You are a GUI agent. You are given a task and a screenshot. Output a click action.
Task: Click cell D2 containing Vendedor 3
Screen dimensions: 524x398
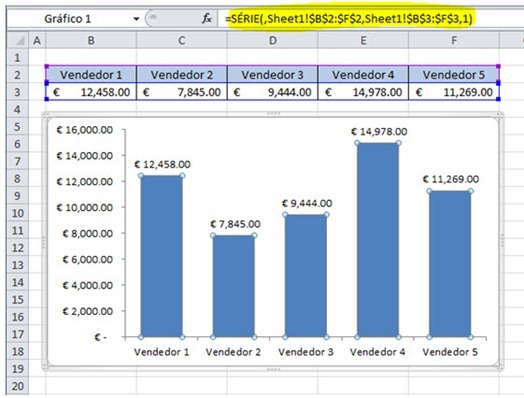point(273,75)
